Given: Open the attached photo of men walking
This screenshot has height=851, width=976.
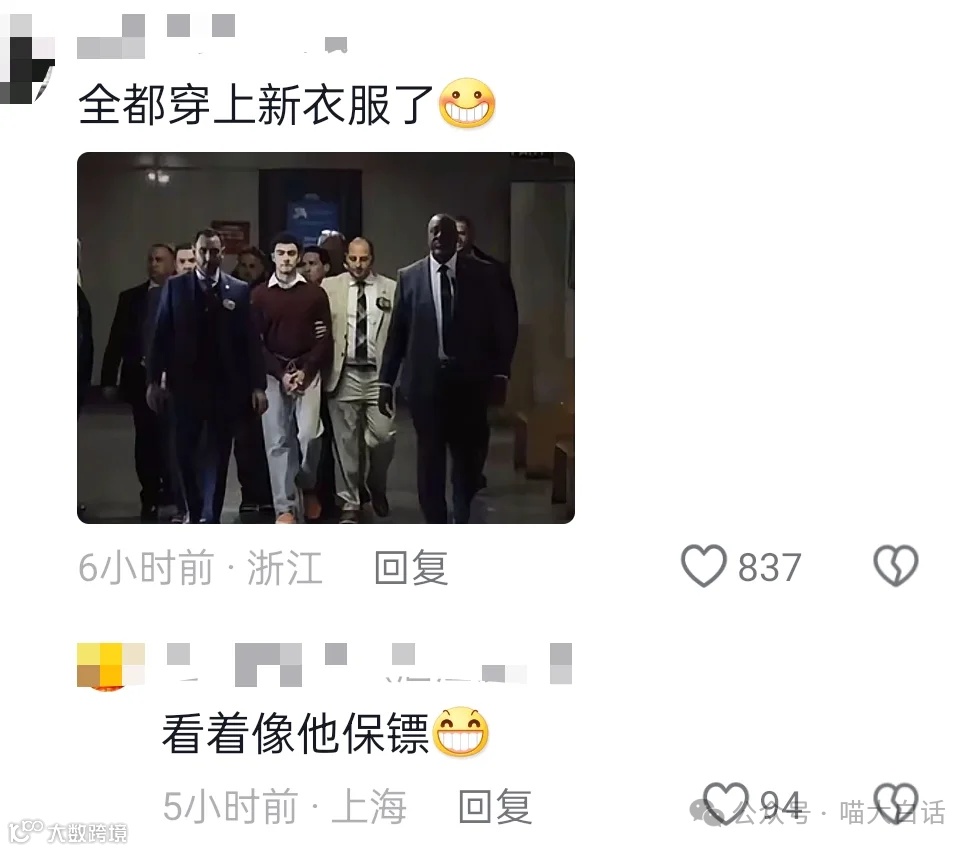Looking at the screenshot, I should [326, 337].
